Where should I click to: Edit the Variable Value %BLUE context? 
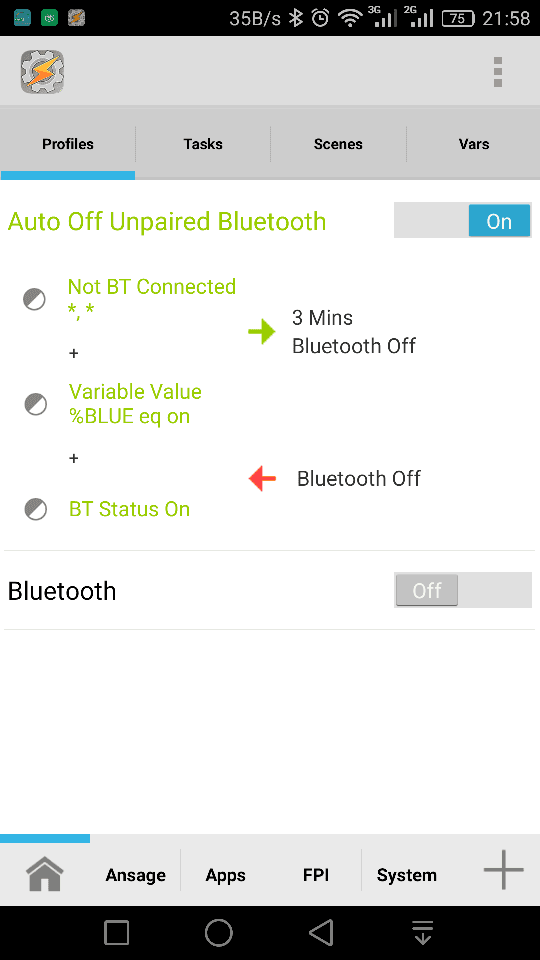pyautogui.click(x=135, y=404)
